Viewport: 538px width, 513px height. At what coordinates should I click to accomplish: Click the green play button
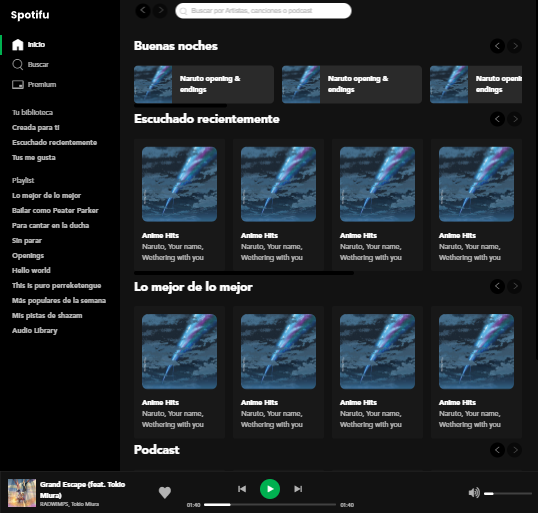pos(270,489)
